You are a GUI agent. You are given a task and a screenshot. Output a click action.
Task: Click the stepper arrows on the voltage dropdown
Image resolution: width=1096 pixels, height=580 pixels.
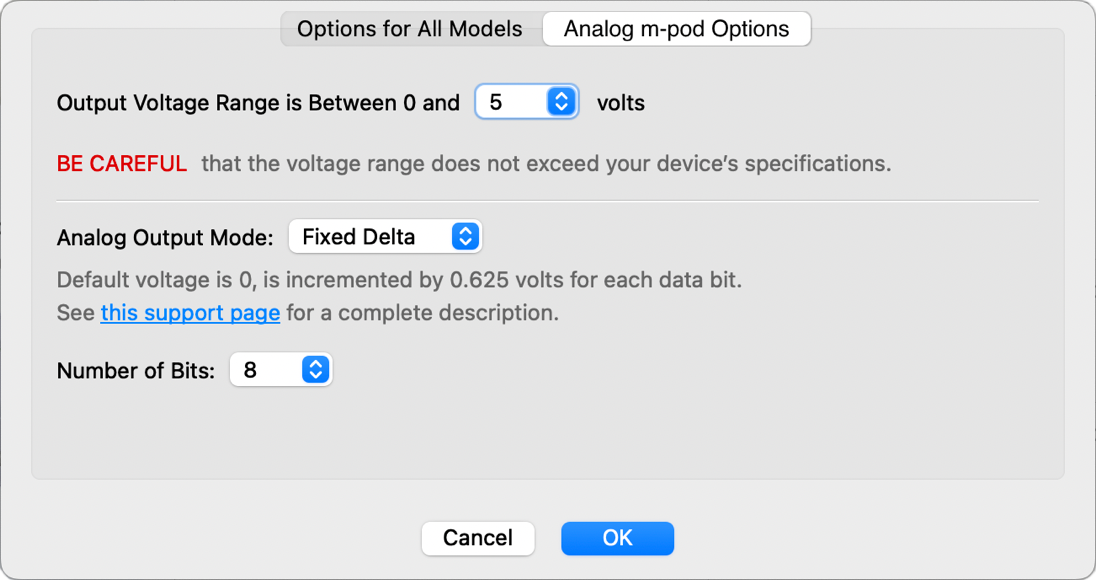point(559,101)
